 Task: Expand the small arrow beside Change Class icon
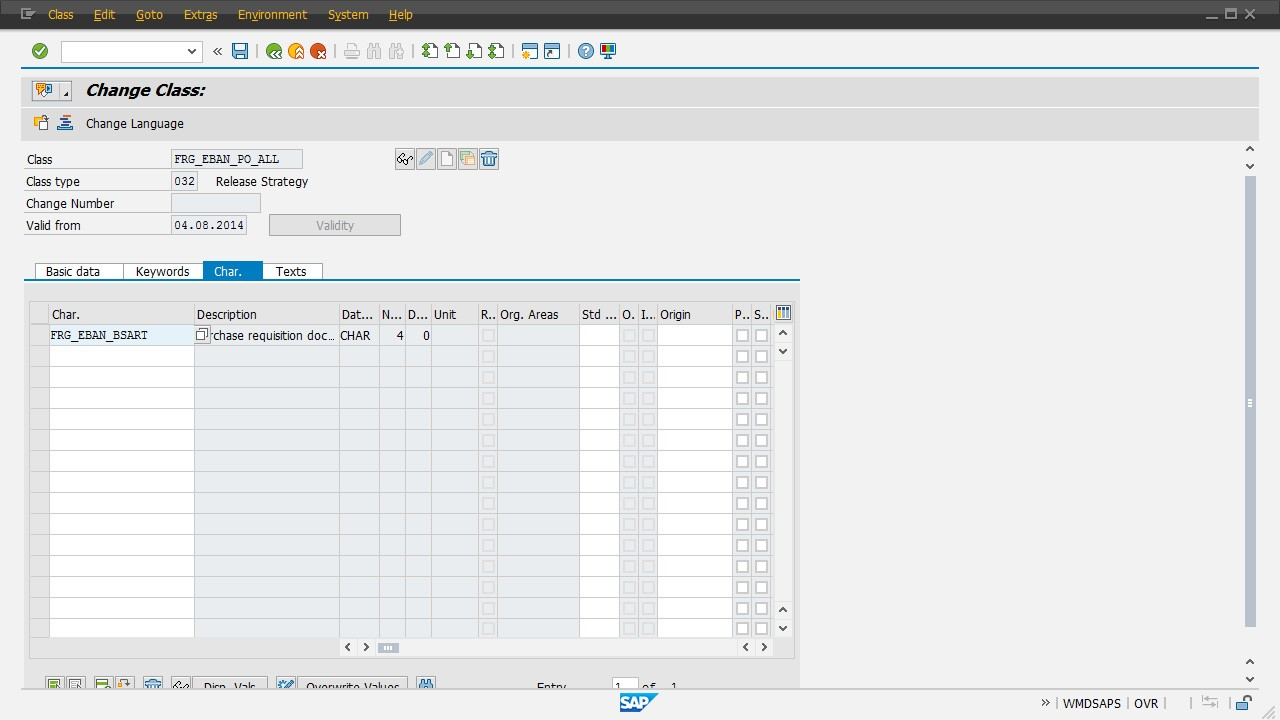(66, 92)
